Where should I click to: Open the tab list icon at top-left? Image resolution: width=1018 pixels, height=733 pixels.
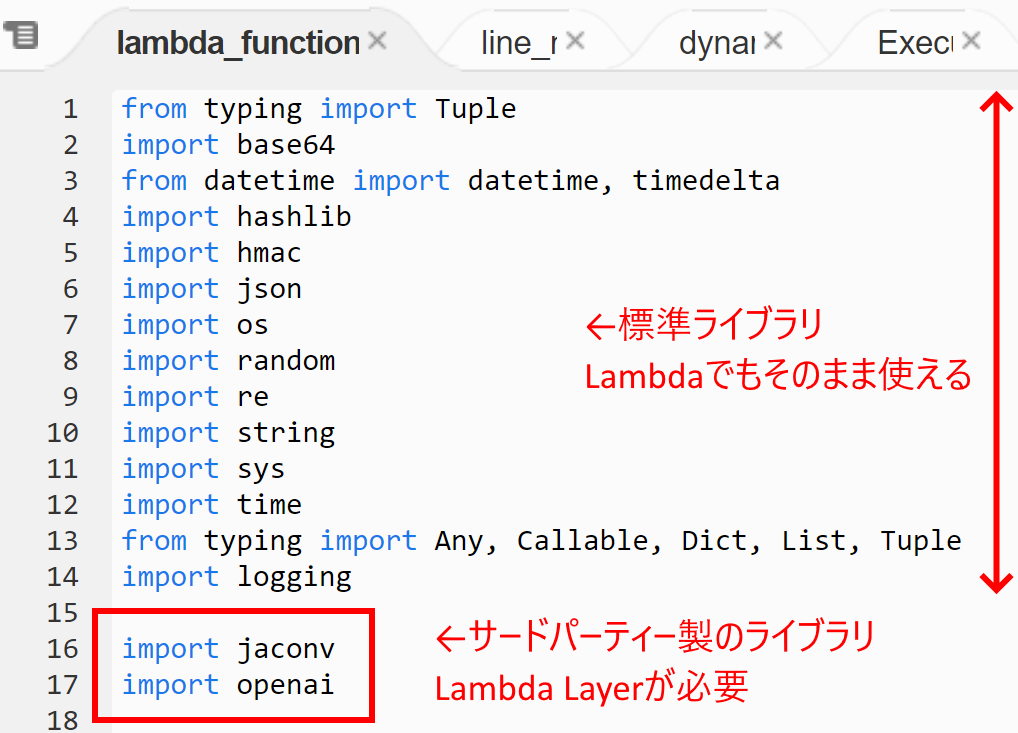tap(22, 34)
